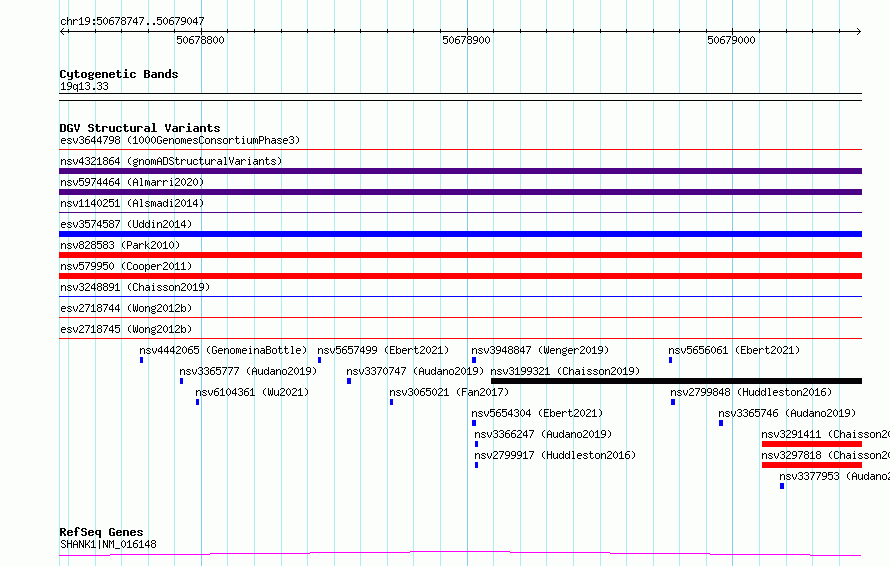The width and height of the screenshot is (890, 566).
Task: Open nsv2799917 (Huddleston2016) label
Action: [555, 455]
